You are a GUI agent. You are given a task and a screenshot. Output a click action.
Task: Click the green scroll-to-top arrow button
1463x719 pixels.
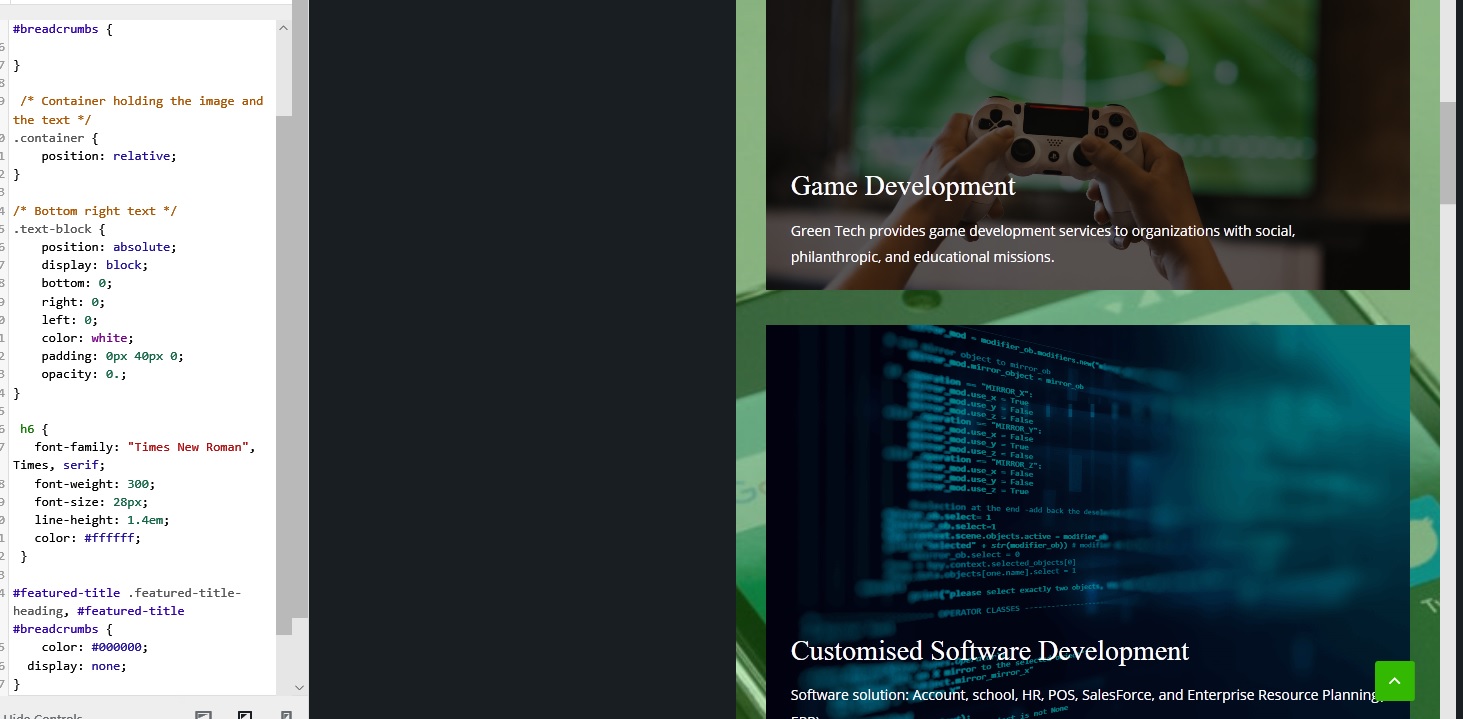click(x=1395, y=681)
